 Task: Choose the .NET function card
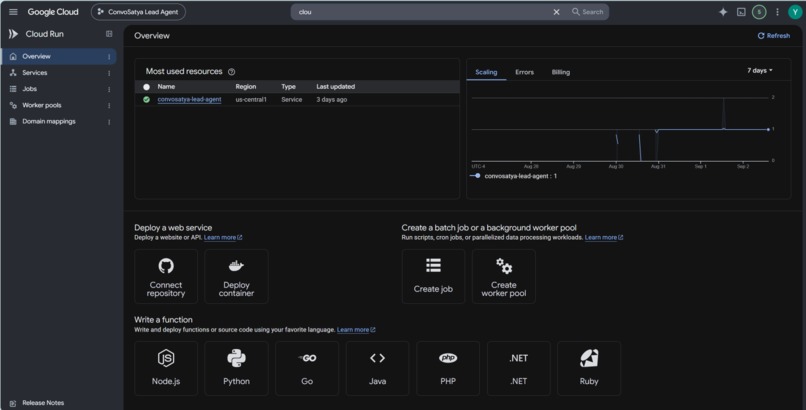519,368
